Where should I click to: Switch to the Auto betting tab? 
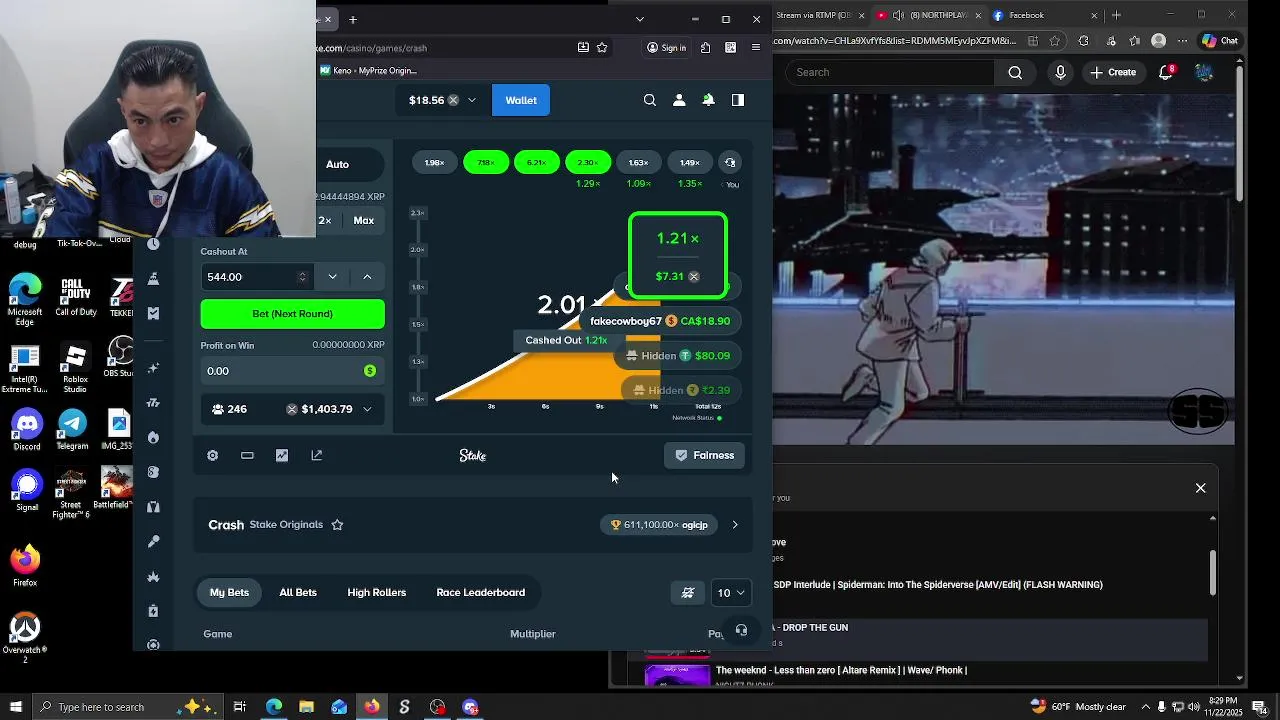337,164
